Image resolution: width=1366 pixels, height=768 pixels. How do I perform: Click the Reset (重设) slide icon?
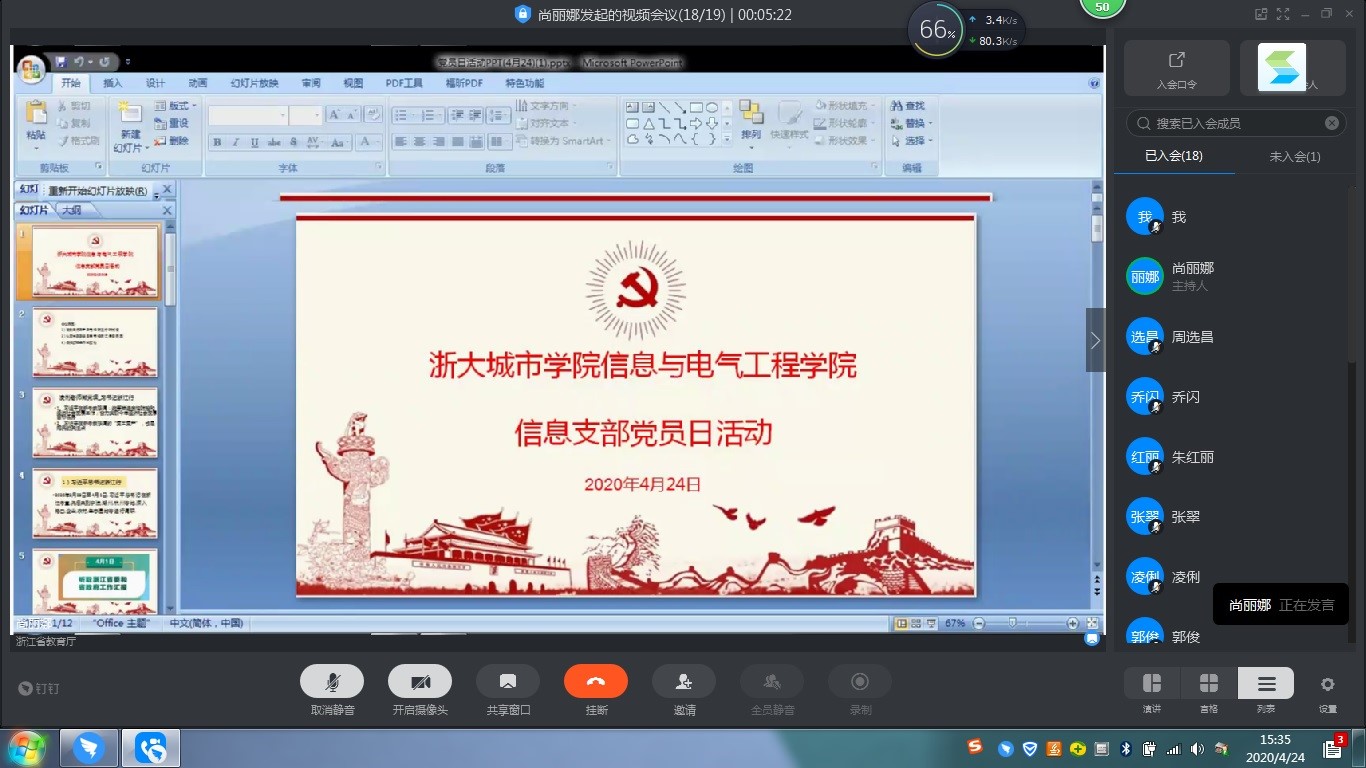point(160,123)
